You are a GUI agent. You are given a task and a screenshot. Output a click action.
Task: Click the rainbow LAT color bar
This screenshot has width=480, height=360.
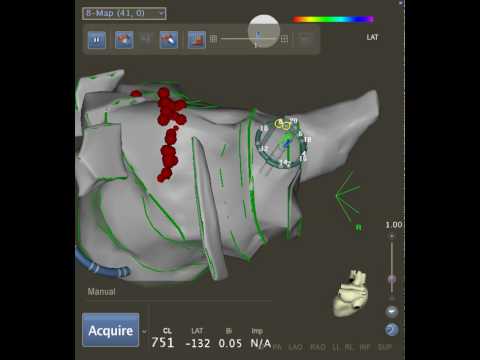pyautogui.click(x=332, y=20)
